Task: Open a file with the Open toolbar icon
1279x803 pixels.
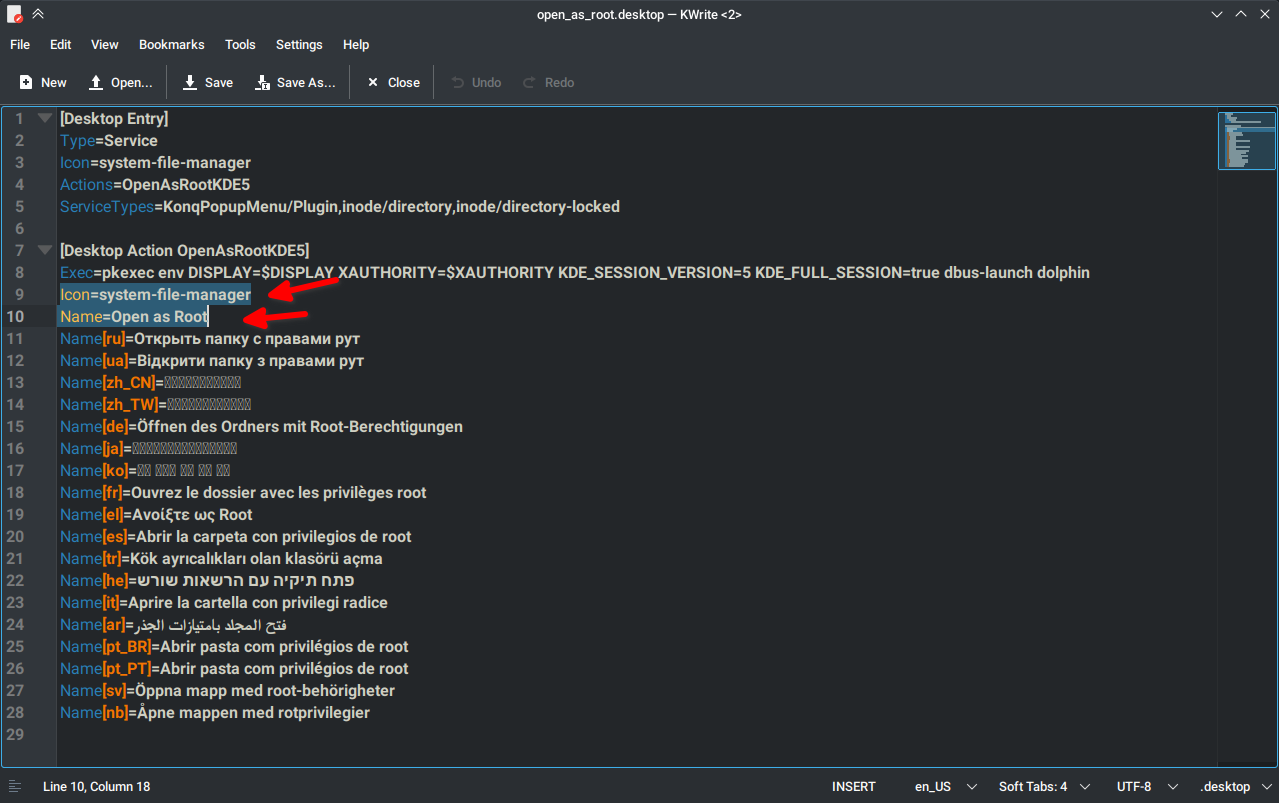Action: 96,83
